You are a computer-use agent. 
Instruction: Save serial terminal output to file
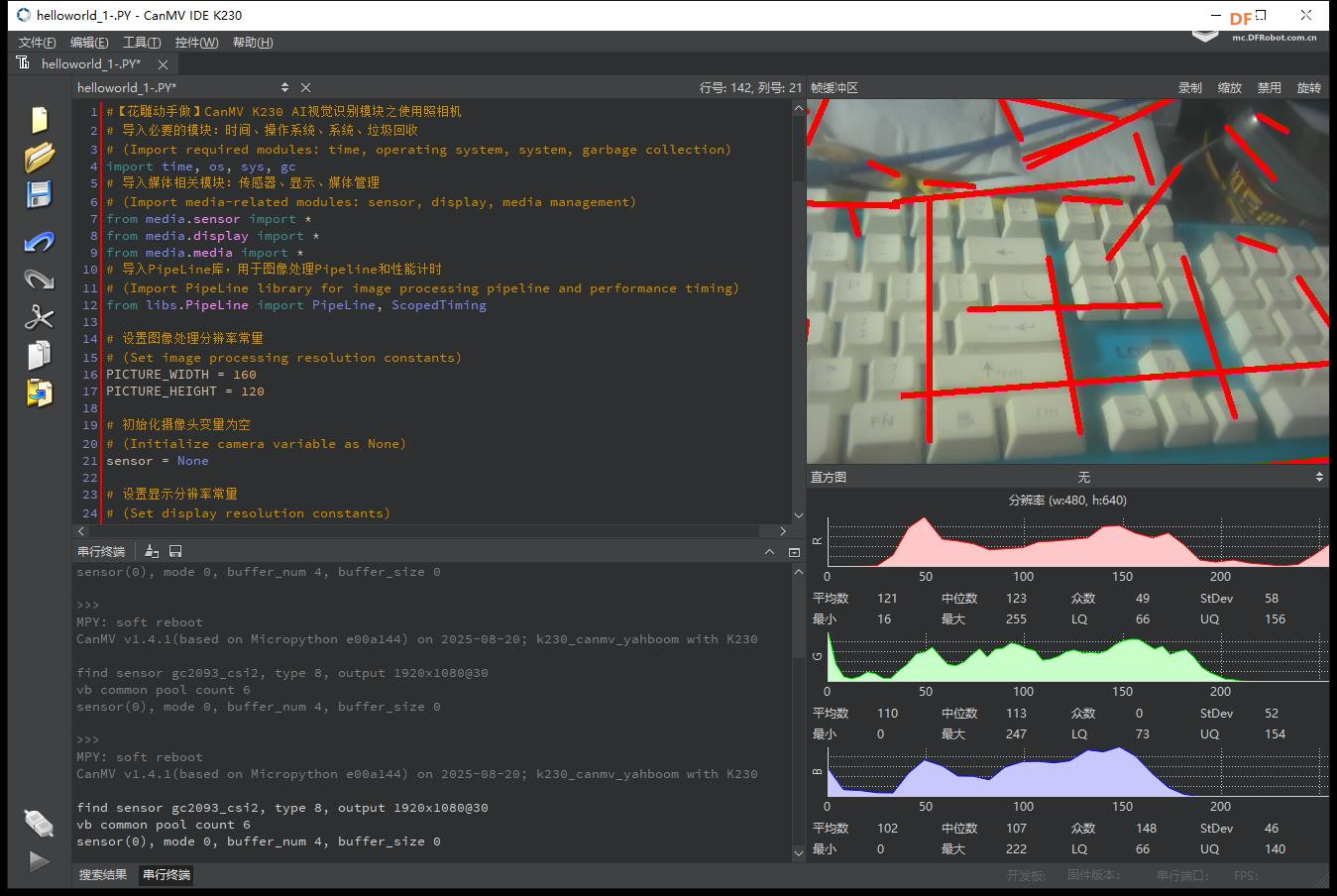[x=175, y=551]
